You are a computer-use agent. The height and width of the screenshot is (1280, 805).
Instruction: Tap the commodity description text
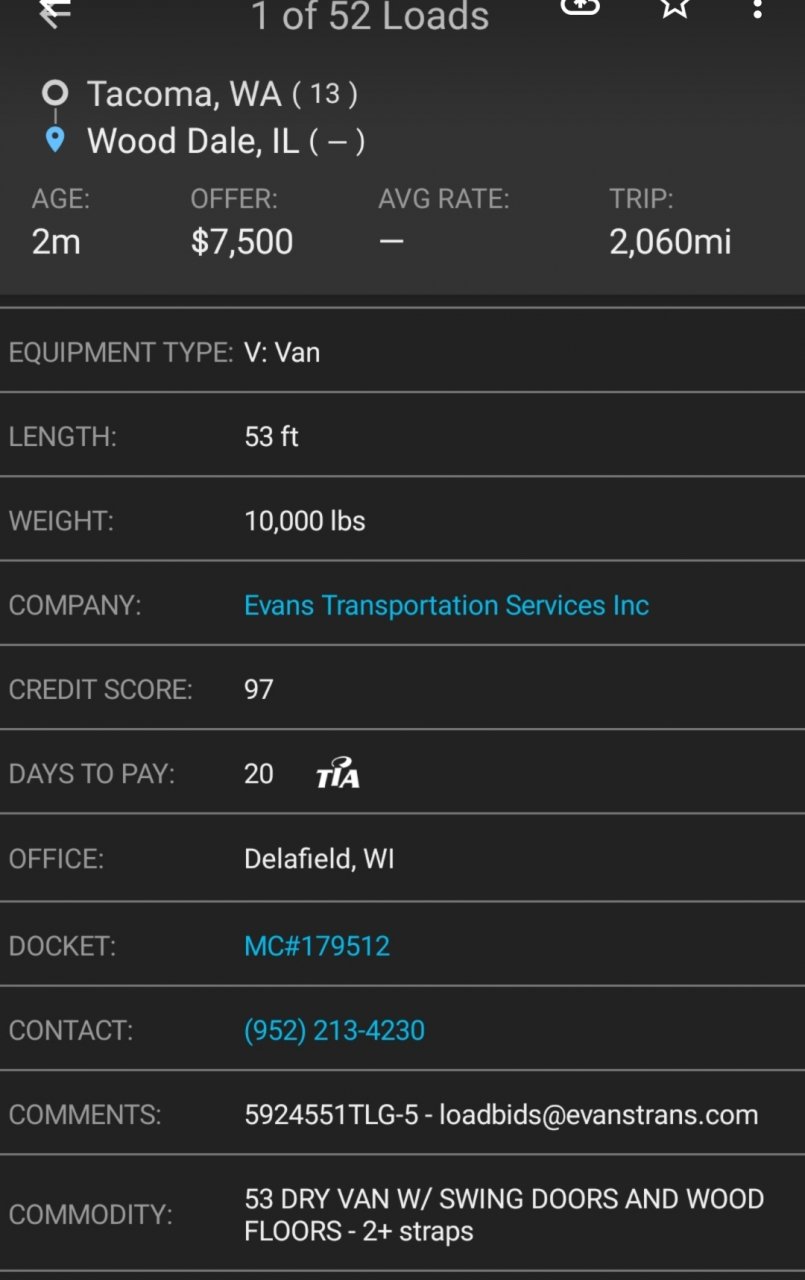[504, 1214]
